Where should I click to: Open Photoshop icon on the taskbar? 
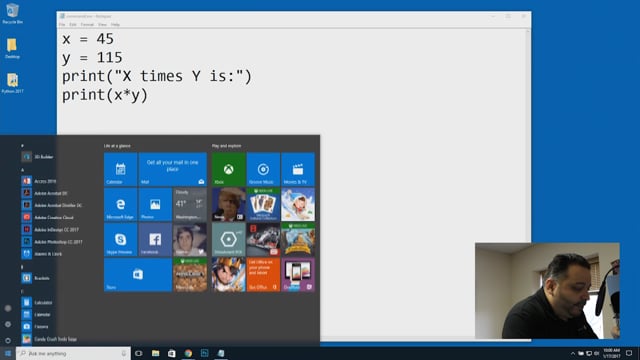[x=204, y=353]
